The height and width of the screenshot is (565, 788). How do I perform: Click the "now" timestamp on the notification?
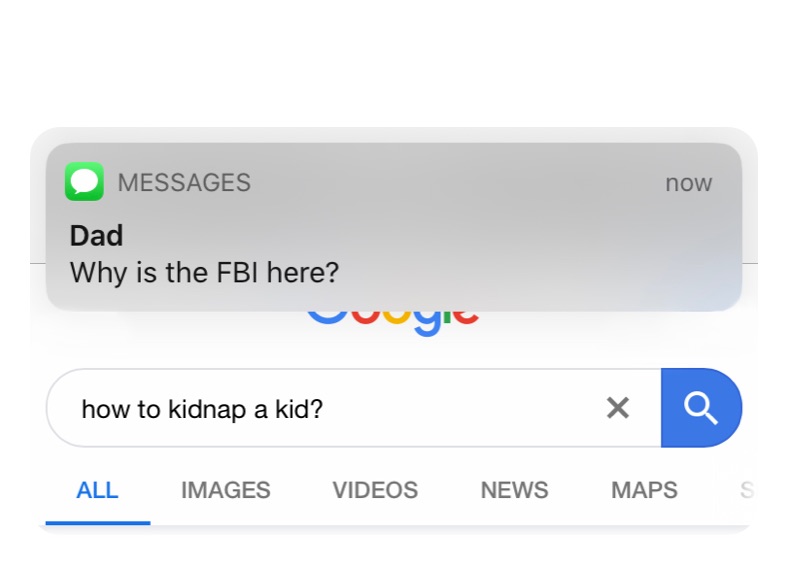click(x=688, y=183)
